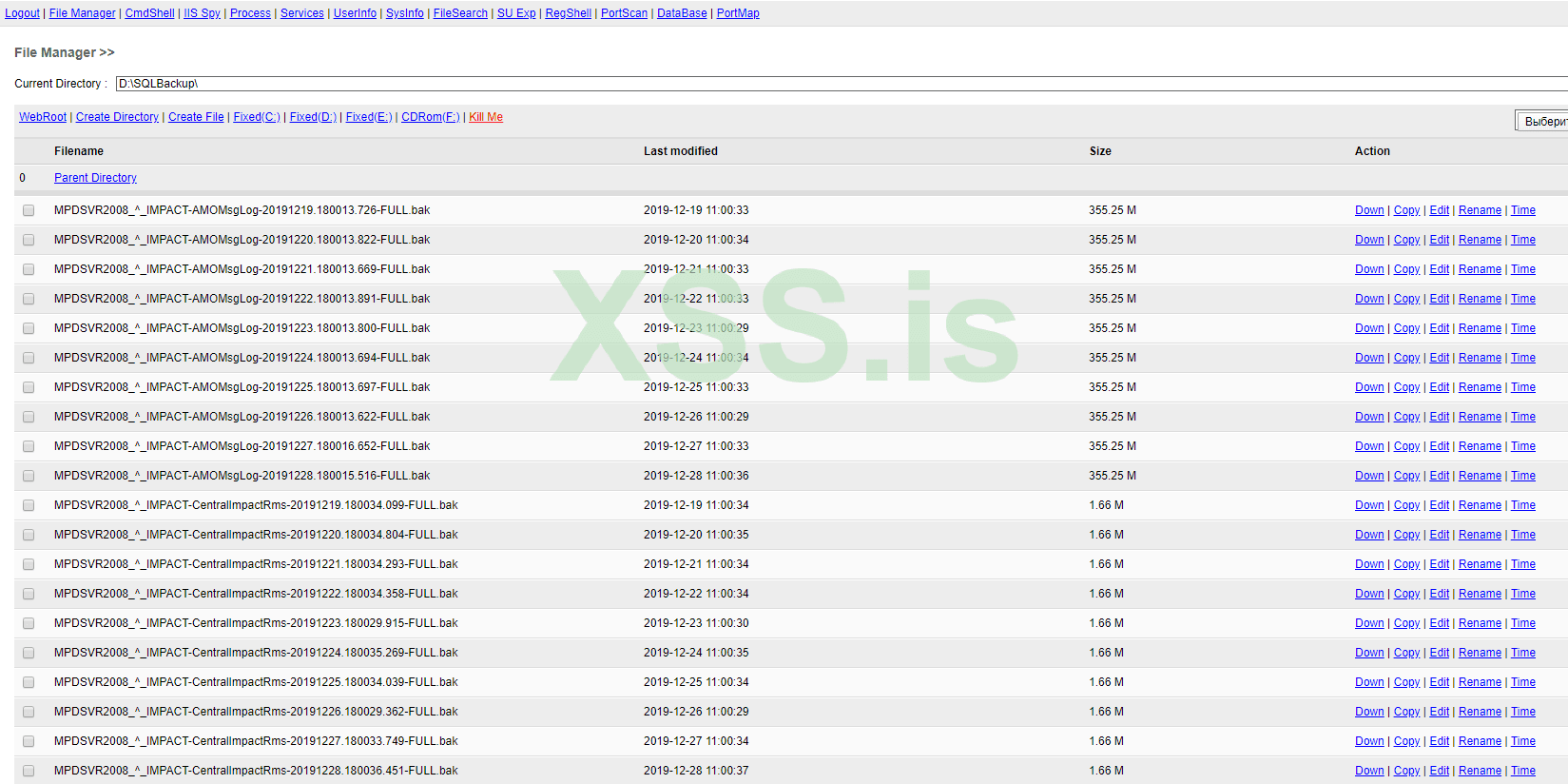The width and height of the screenshot is (1568, 784).
Task: Go to WebRoot folder
Action: (x=43, y=117)
